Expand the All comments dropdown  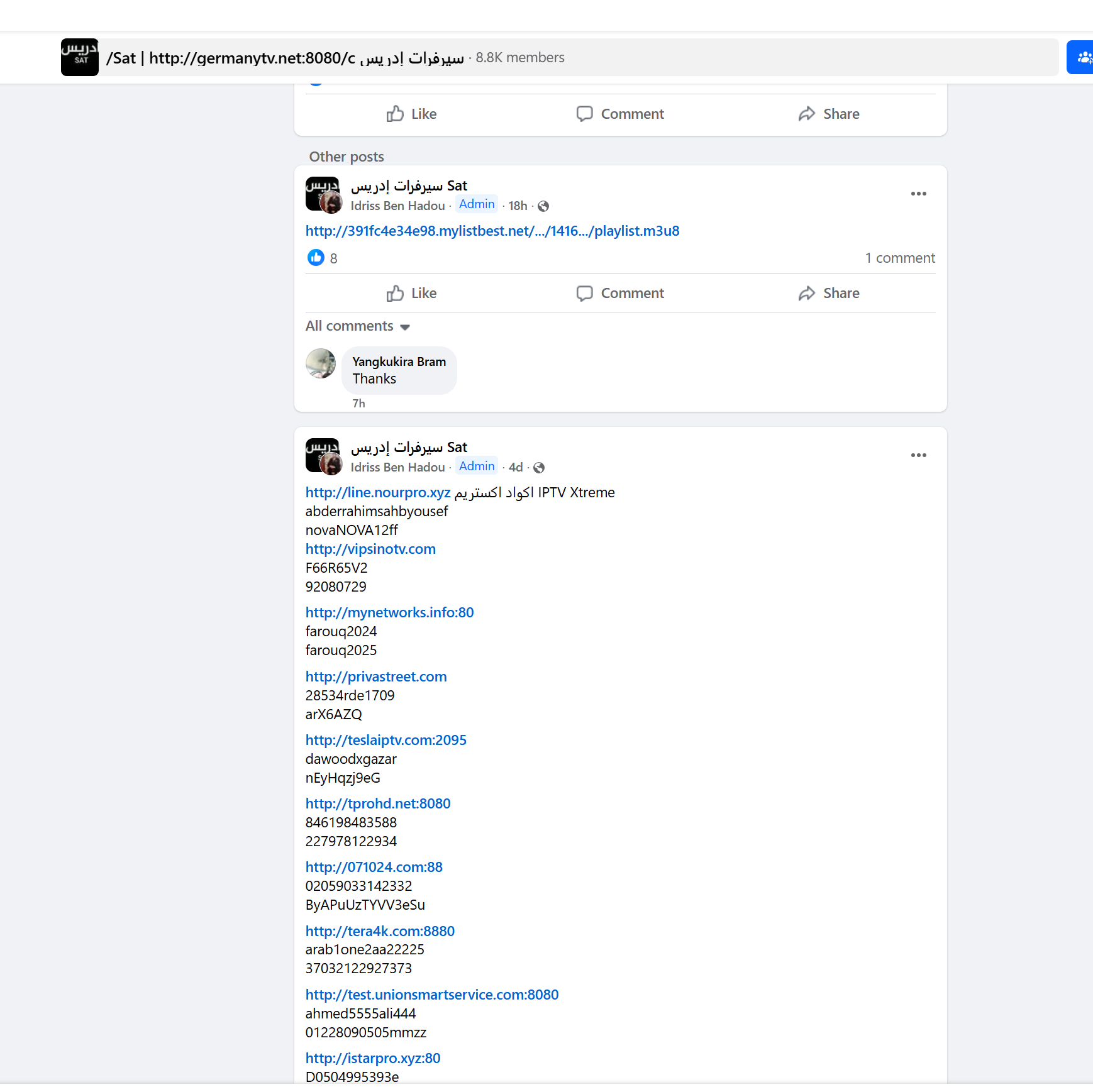(358, 326)
